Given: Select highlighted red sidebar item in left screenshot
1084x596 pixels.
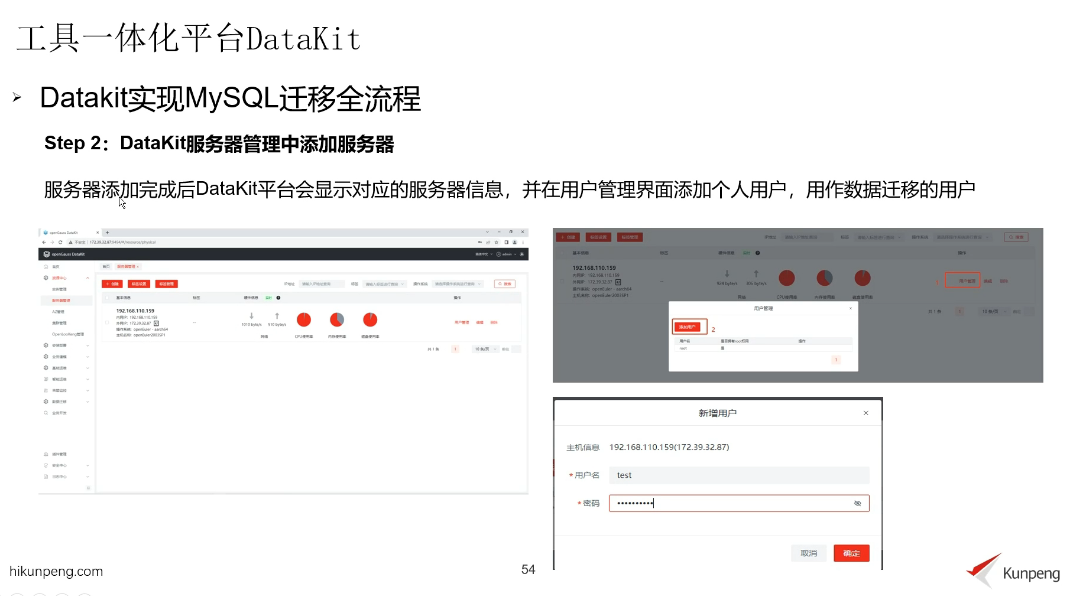Looking at the screenshot, I should pyautogui.click(x=66, y=301).
